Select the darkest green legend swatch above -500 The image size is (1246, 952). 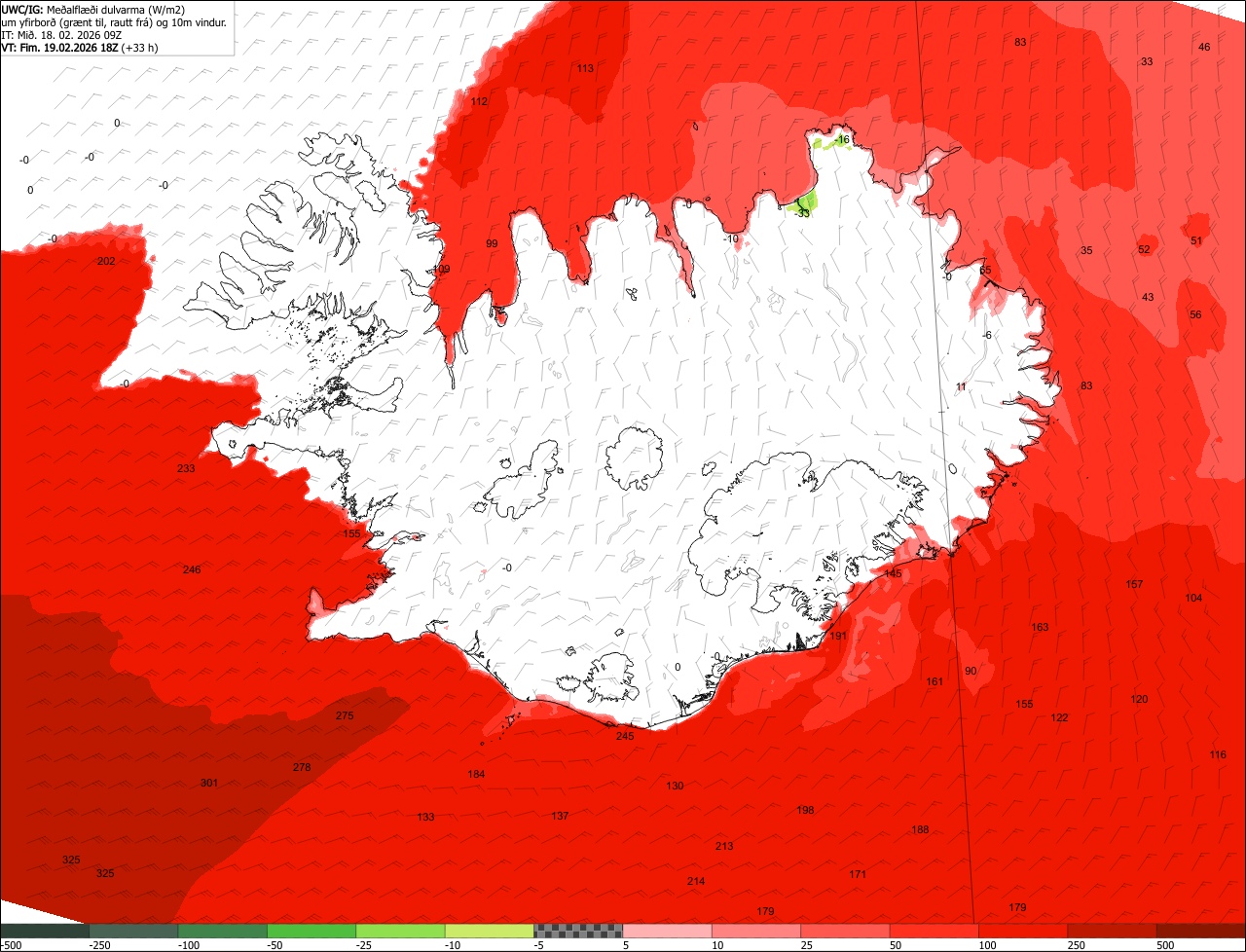coord(44,931)
